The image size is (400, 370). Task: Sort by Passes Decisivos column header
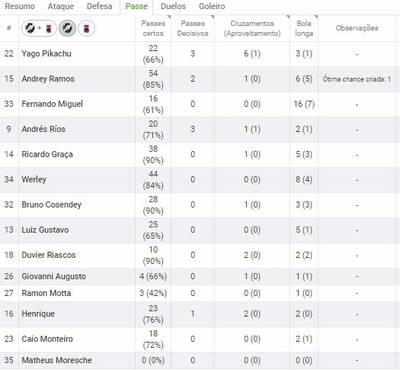coord(193,28)
